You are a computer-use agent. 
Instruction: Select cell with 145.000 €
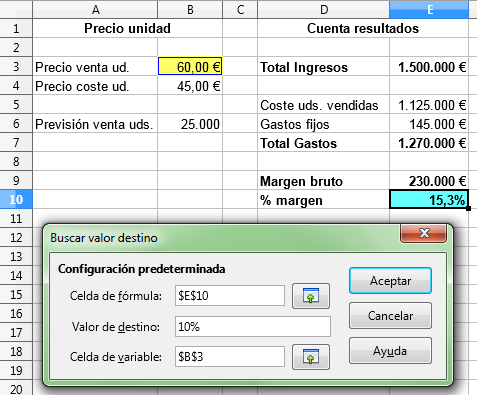(429, 123)
